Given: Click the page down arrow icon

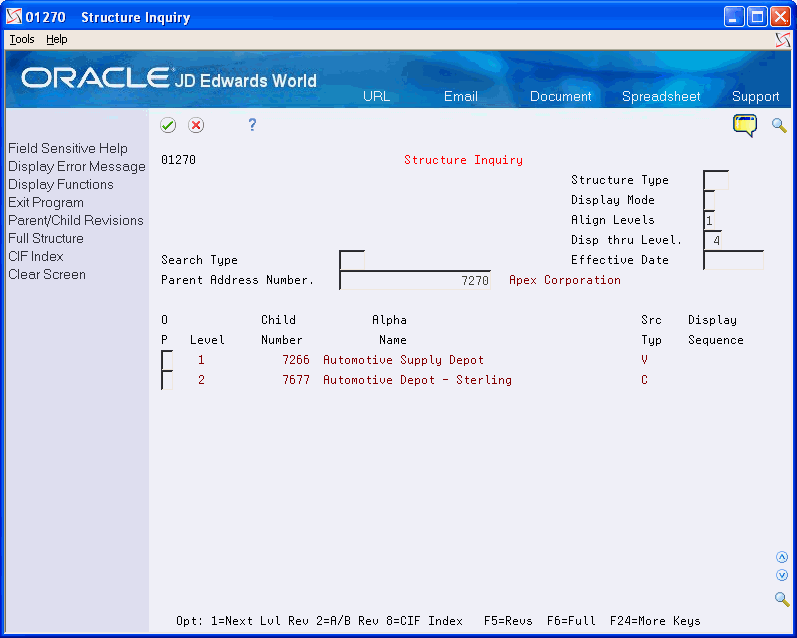Looking at the screenshot, I should (x=782, y=575).
